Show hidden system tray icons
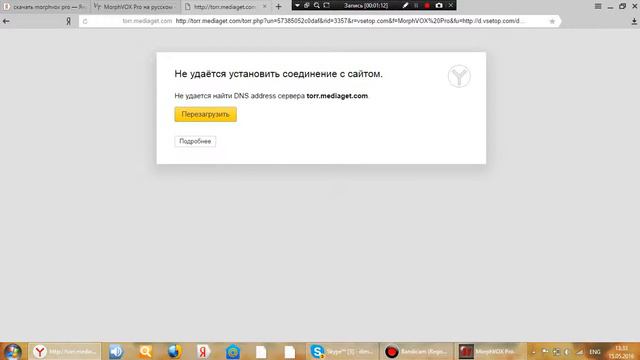 point(533,352)
